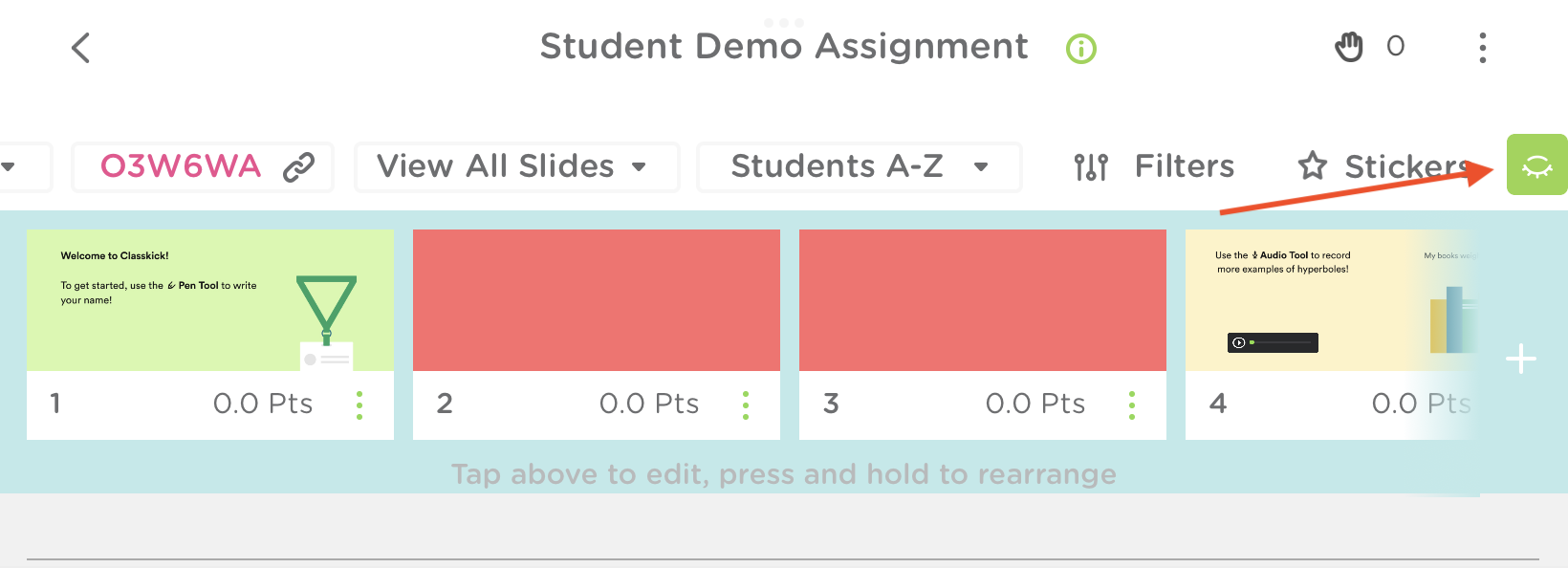Open assignment info green icon
Image resolution: width=1568 pixels, height=568 pixels.
pos(1080,49)
